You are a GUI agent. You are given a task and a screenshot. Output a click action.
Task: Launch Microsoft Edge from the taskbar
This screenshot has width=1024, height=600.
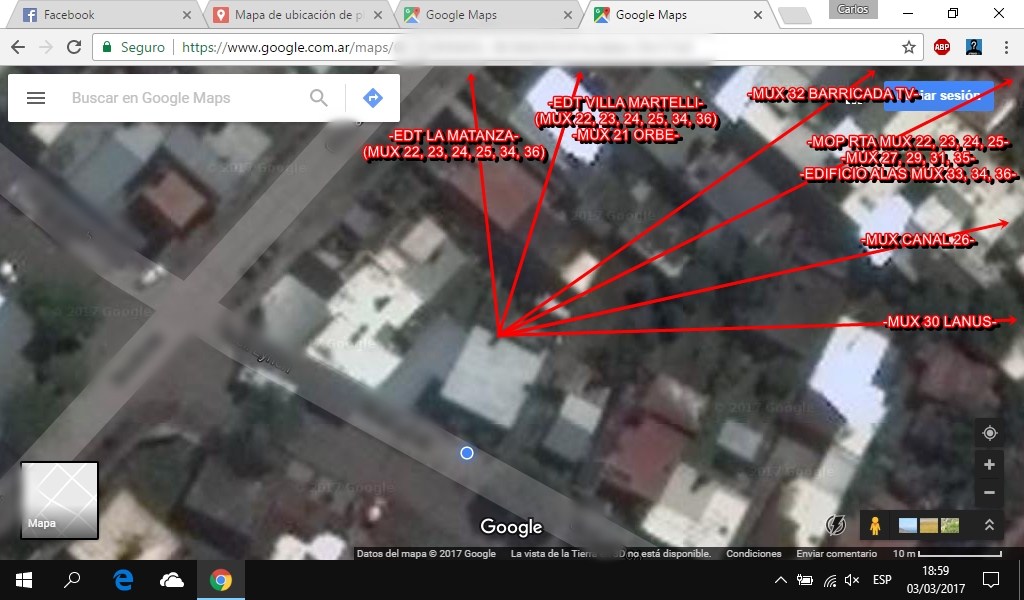[121, 578]
